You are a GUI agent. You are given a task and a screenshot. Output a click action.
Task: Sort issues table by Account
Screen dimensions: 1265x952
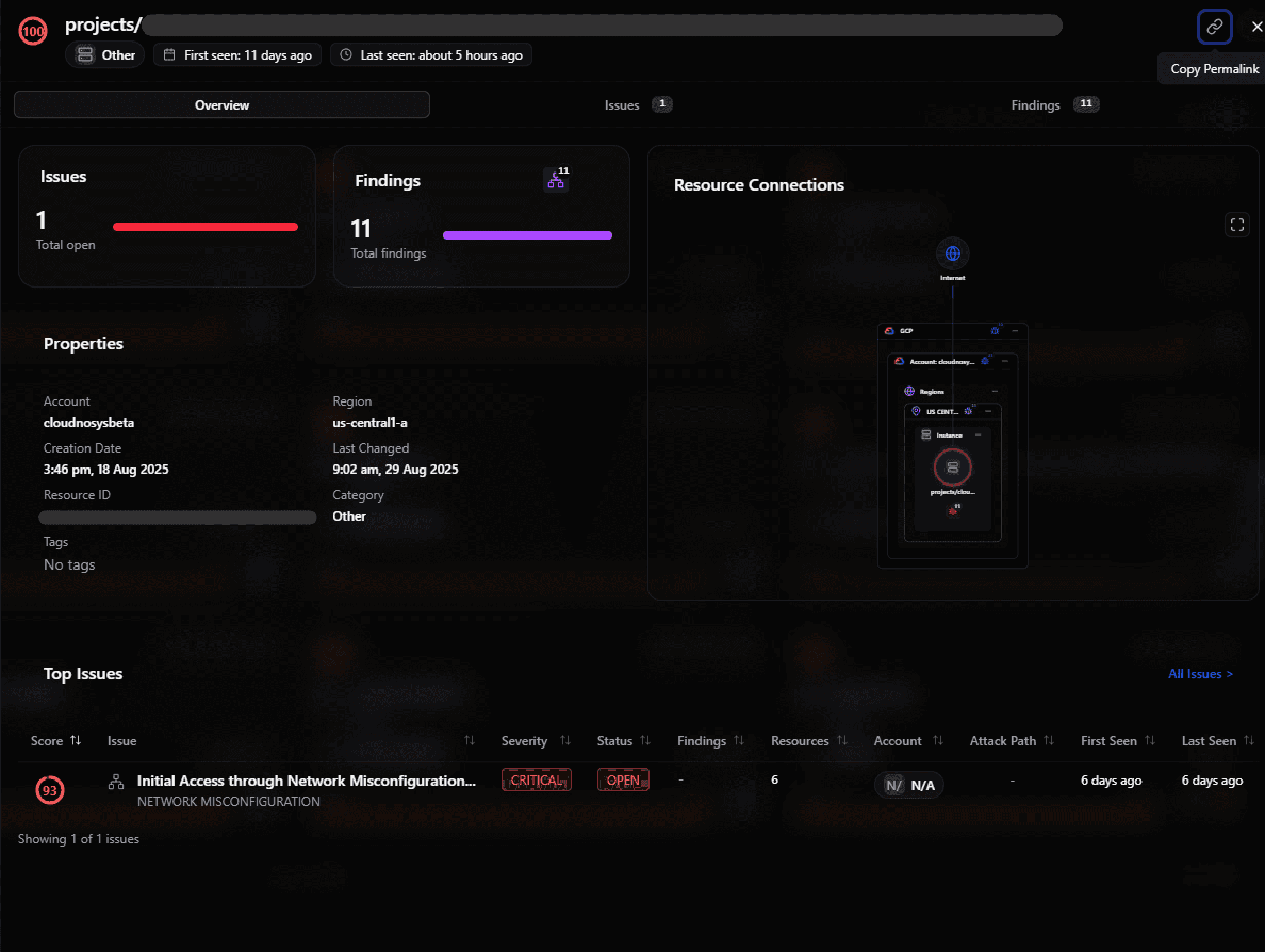pos(938,741)
